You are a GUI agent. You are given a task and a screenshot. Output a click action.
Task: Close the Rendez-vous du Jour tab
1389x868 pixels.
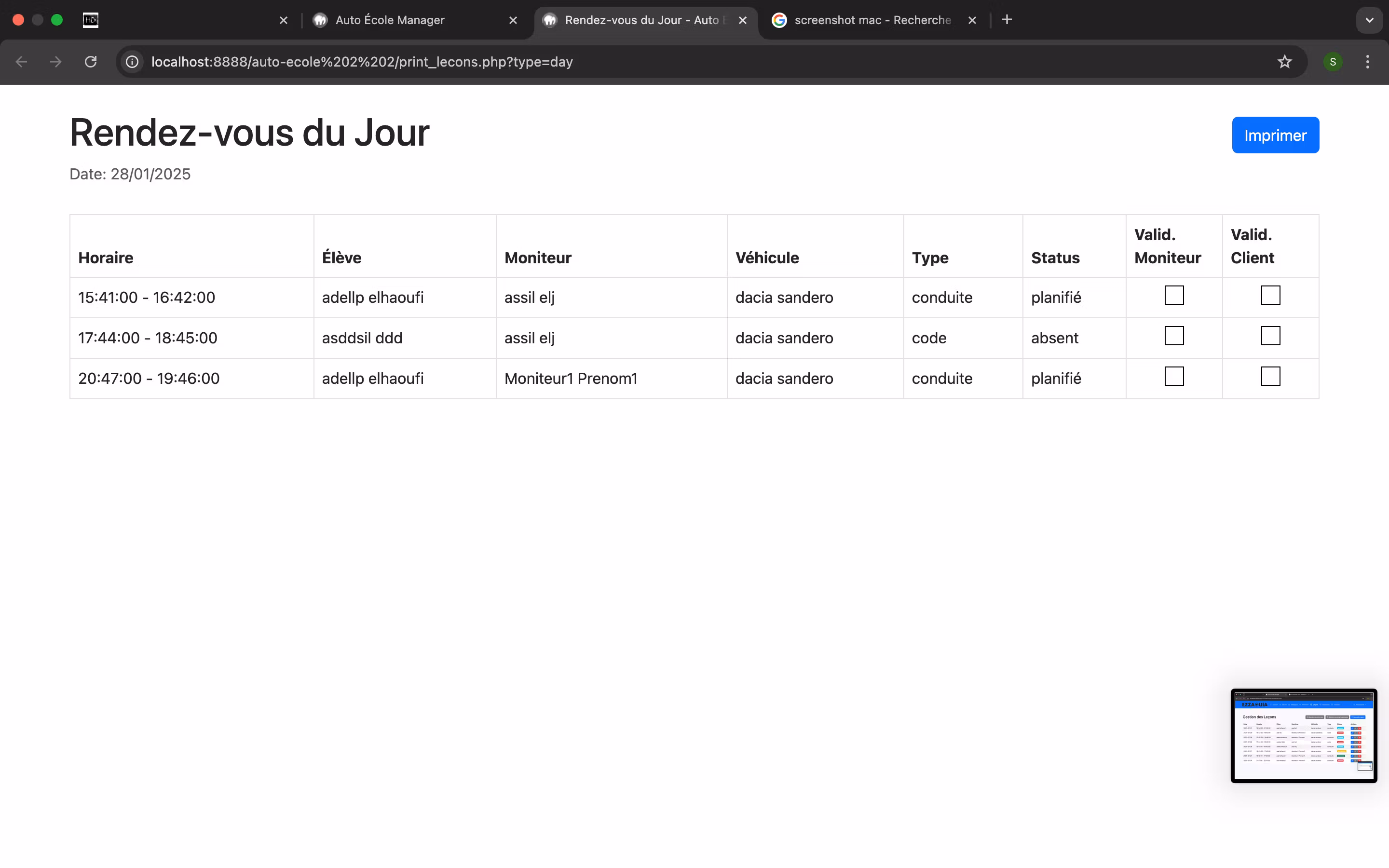743,20
